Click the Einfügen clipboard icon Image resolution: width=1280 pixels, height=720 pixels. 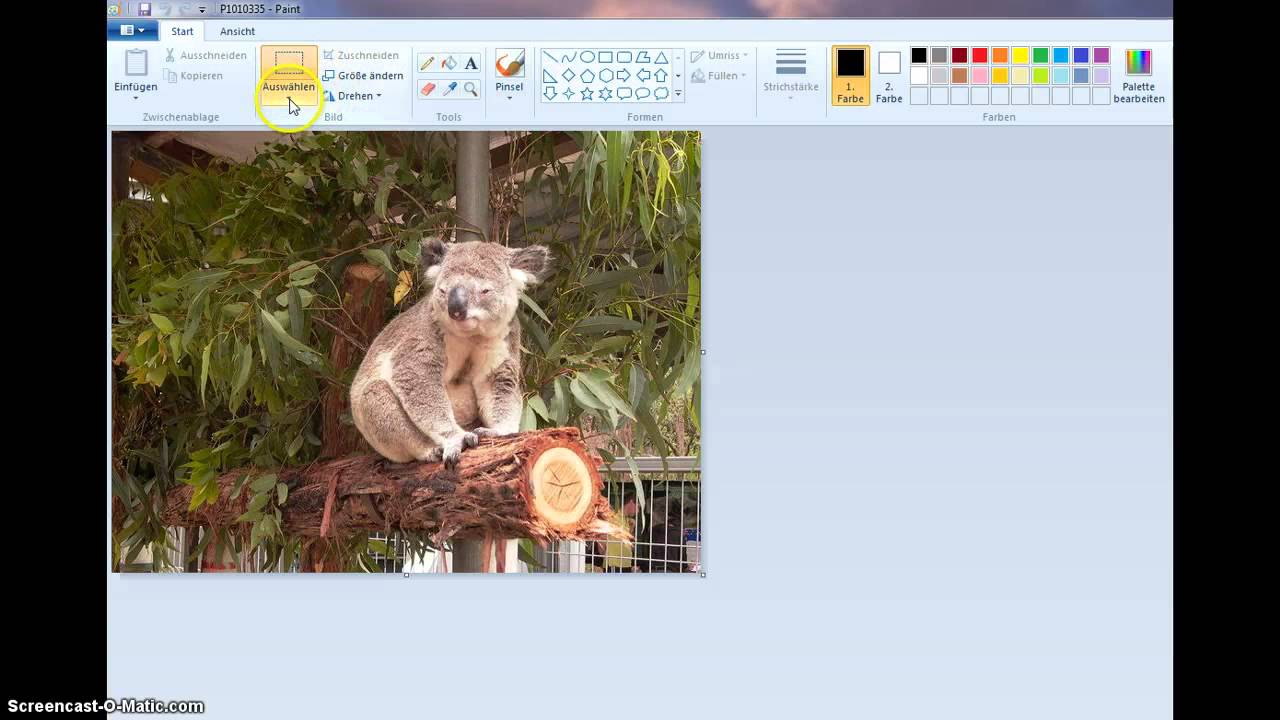(136, 63)
